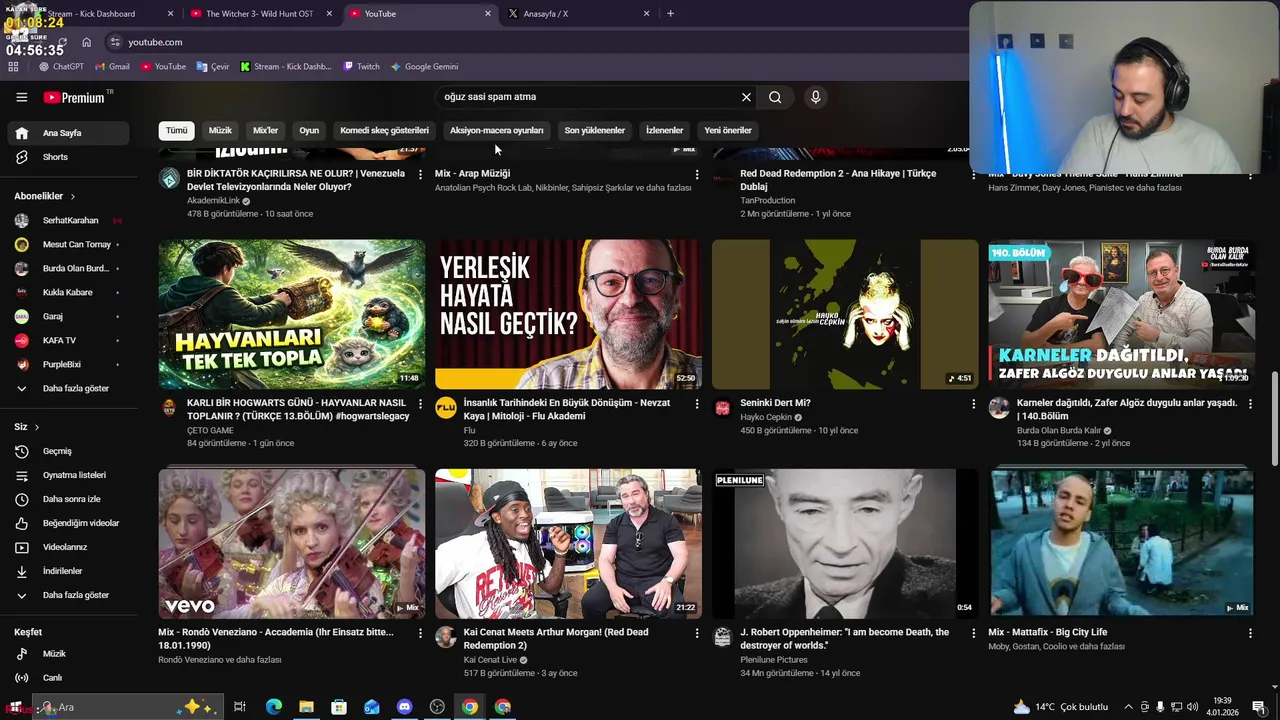
Task: Select the Oyun filter chip
Action: 309,130
